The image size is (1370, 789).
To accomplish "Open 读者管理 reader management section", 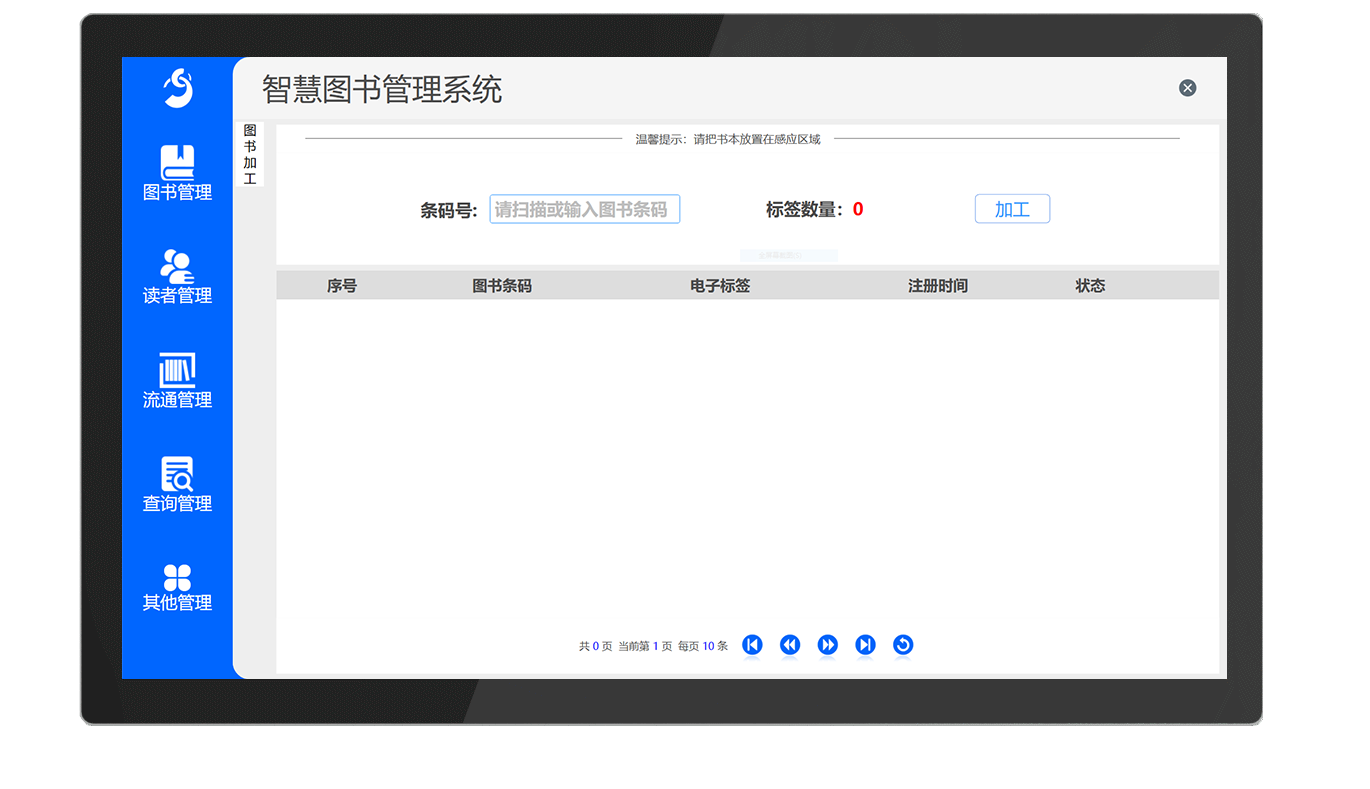I will coord(177,277).
